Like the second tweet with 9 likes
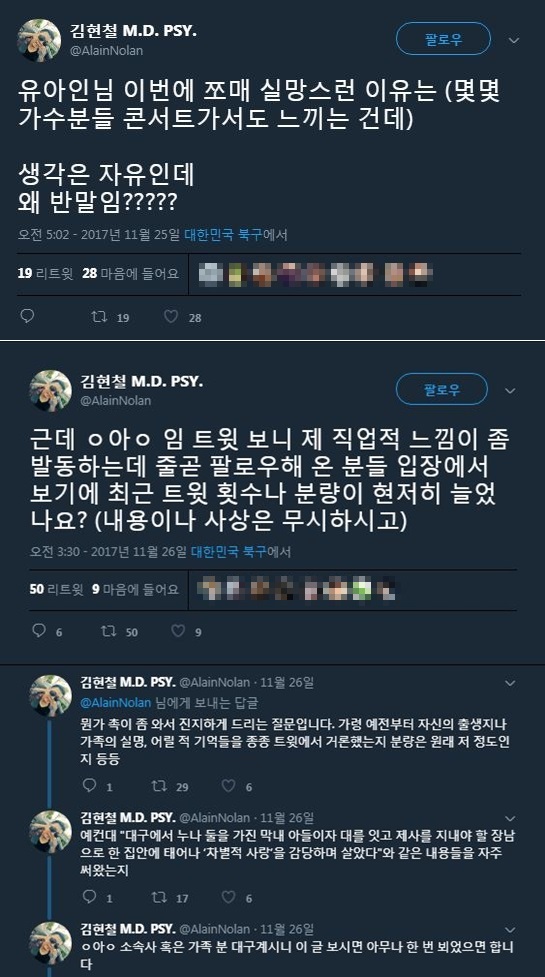 (x=178, y=631)
